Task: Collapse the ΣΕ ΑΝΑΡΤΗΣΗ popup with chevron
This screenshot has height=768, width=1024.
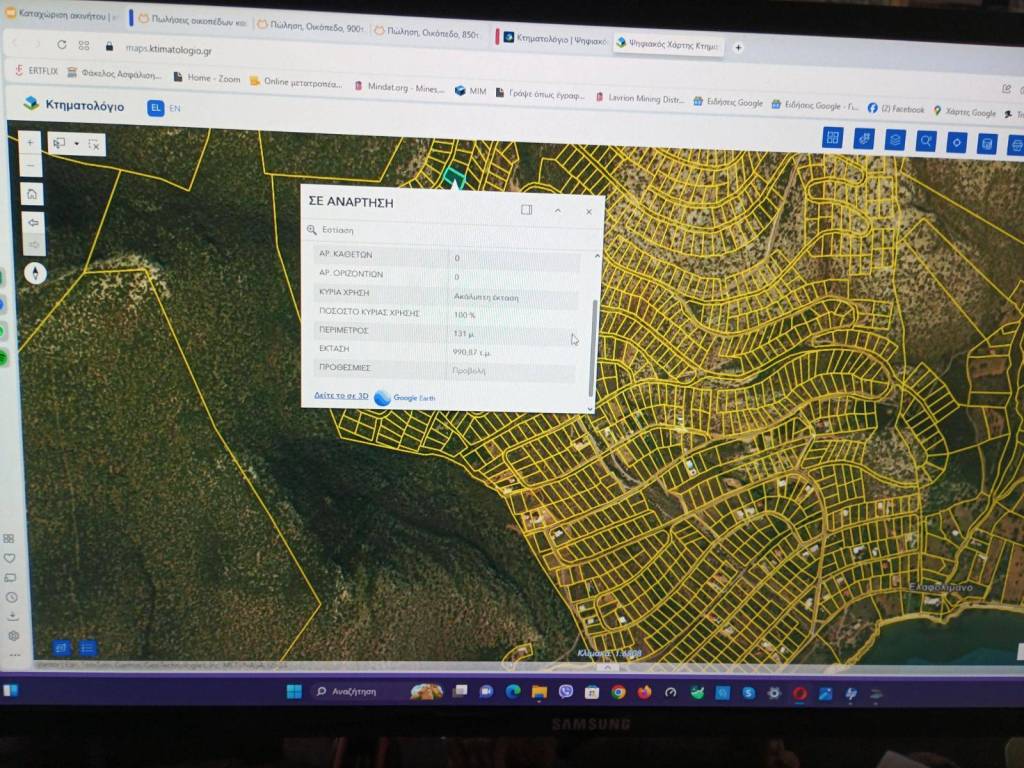Action: [558, 210]
